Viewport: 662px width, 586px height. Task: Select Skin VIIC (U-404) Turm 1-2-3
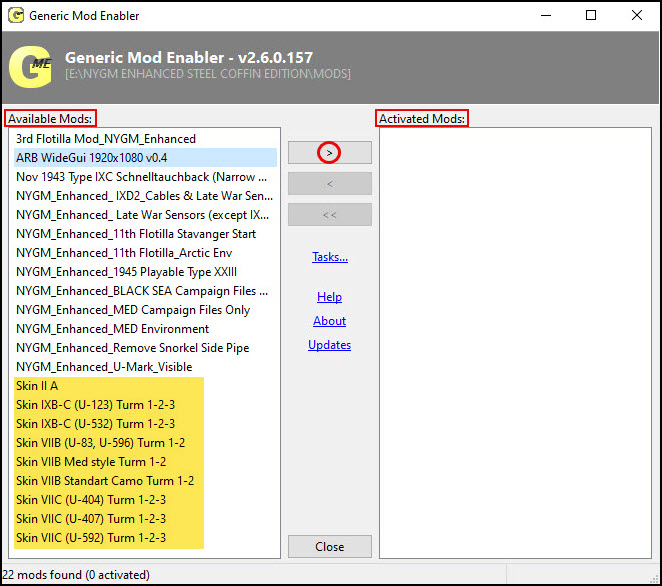pyautogui.click(x=145, y=499)
